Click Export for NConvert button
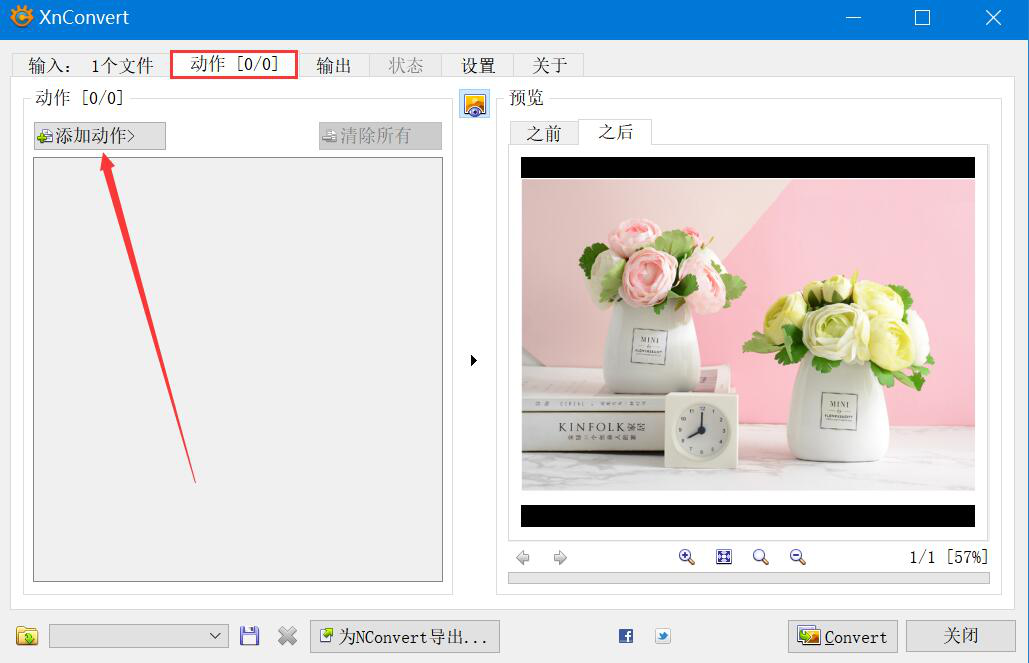This screenshot has width=1029, height=663. pos(405,636)
